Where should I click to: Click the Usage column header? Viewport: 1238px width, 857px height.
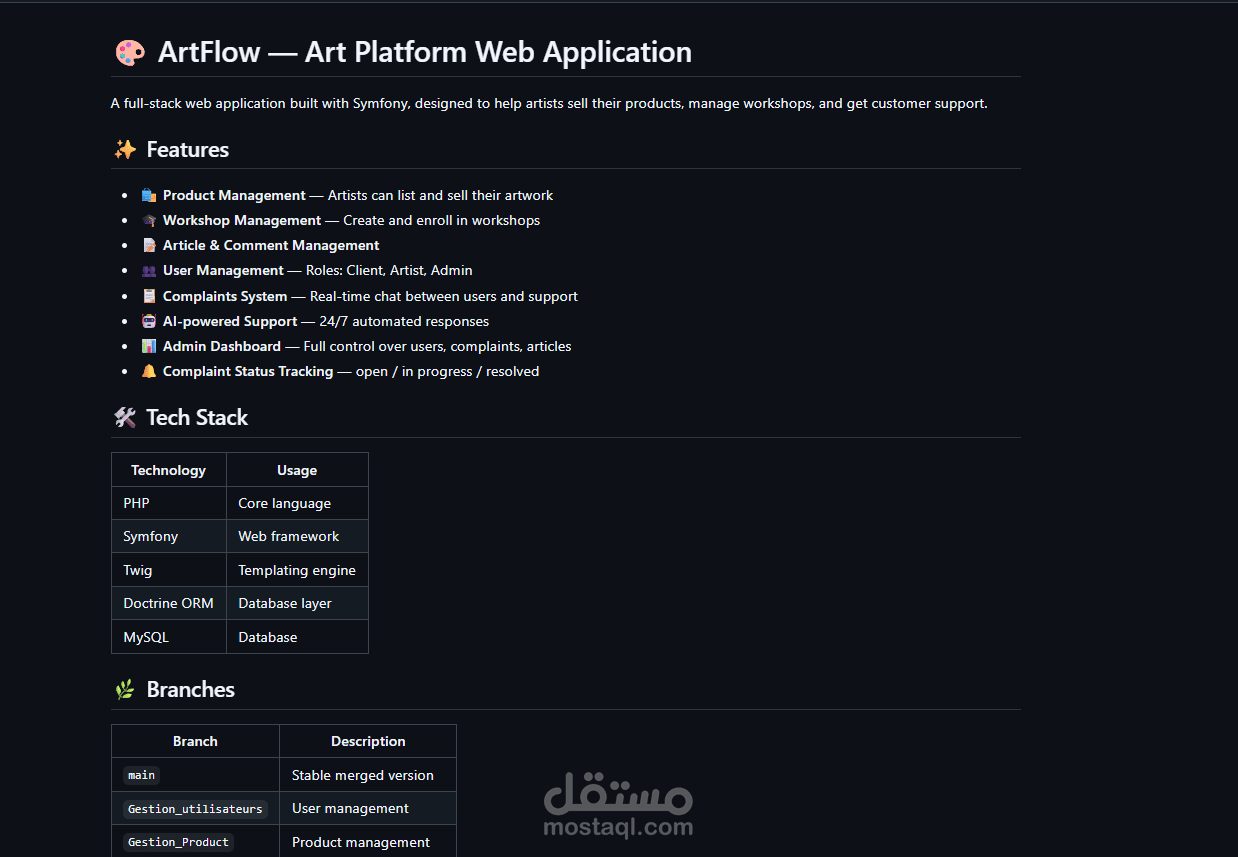point(297,470)
